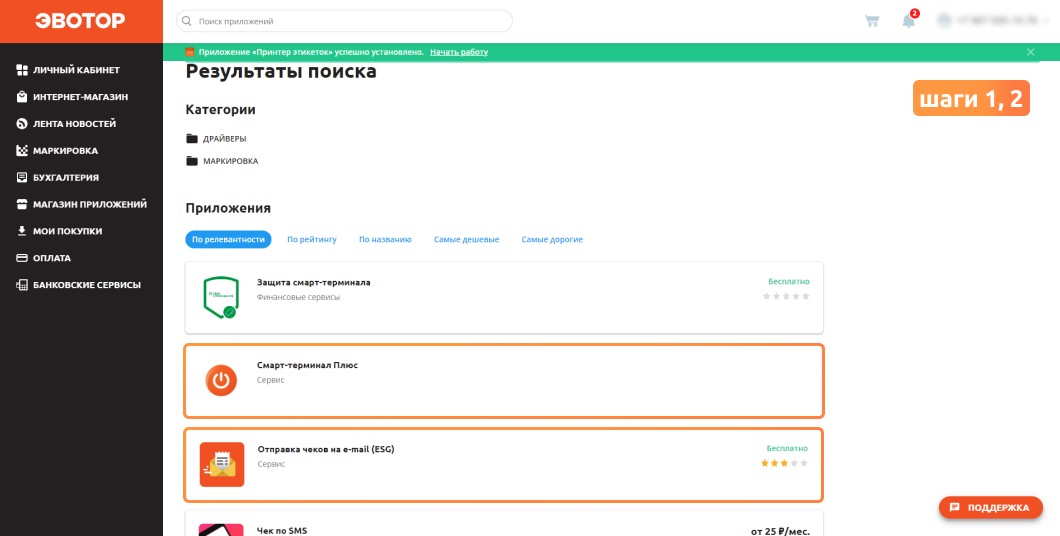Click the user avatar icon
Viewport: 1060px width, 536px height.
click(944, 21)
